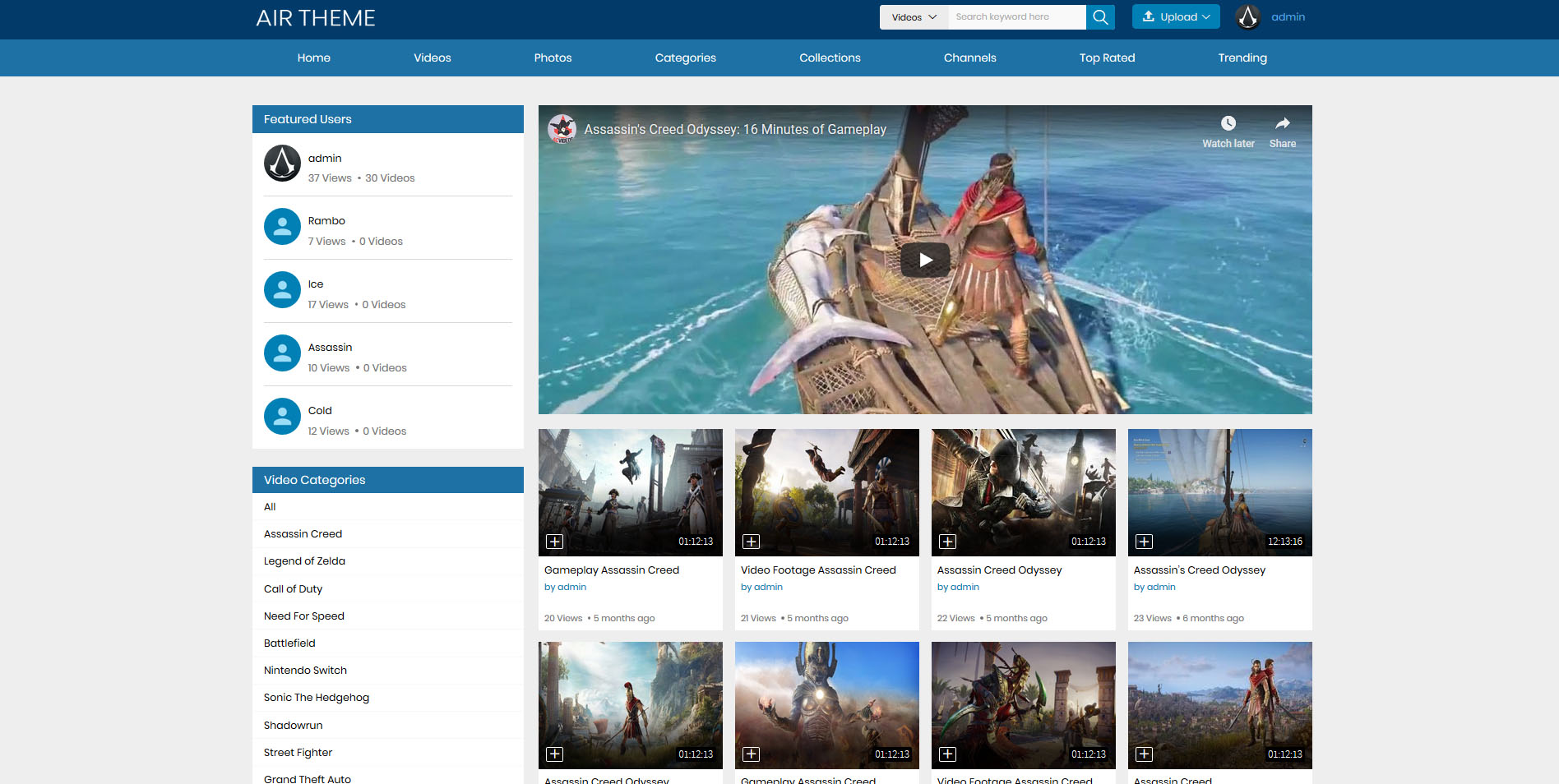Screen dimensions: 1559x784
Task: Open the Categories navigation item
Action: click(x=686, y=58)
